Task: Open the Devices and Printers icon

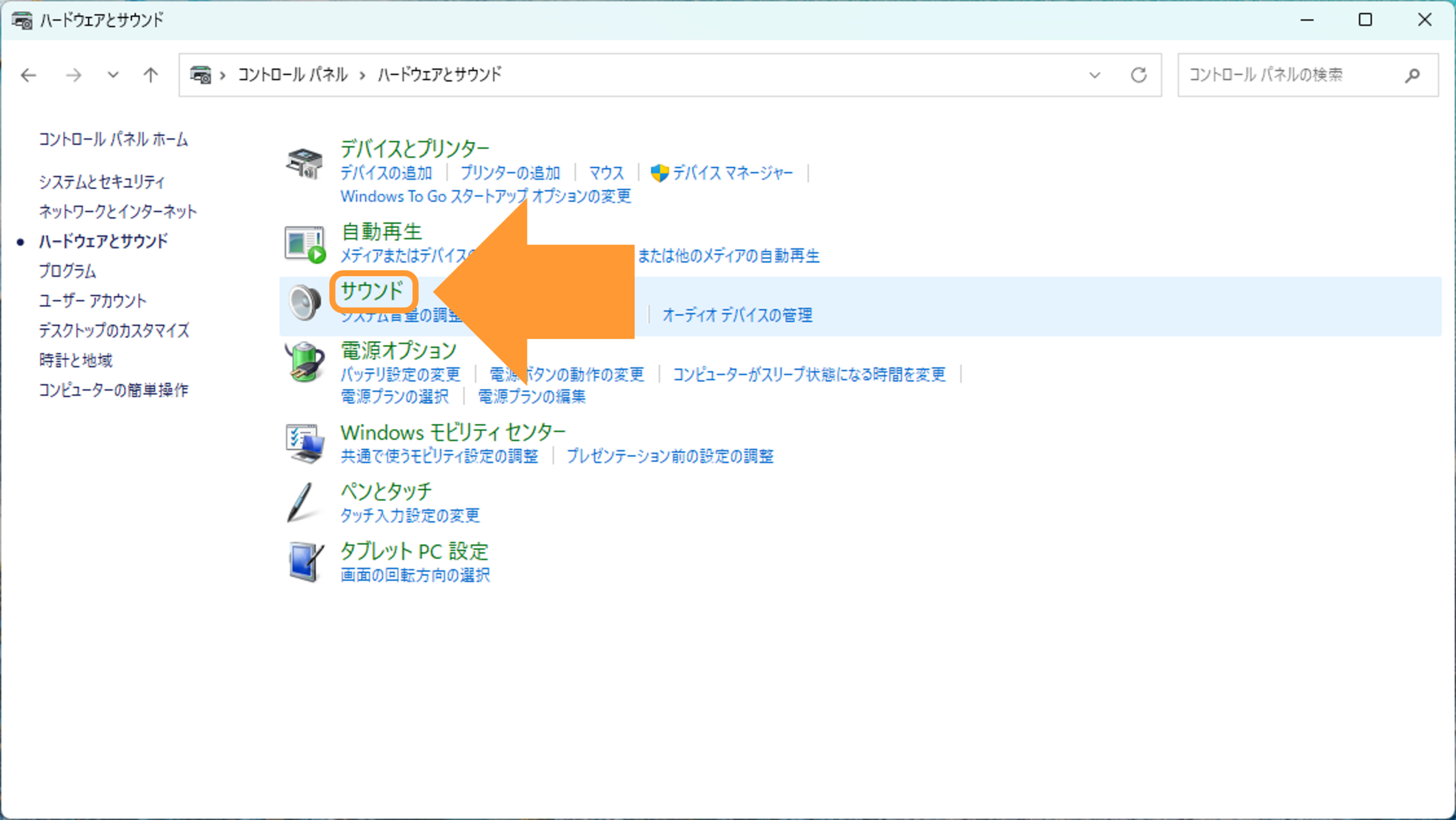Action: point(304,163)
